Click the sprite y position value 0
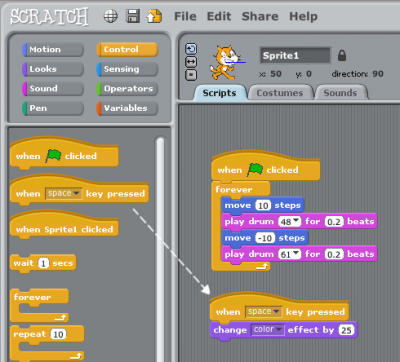The height and width of the screenshot is (362, 400). 309,74
